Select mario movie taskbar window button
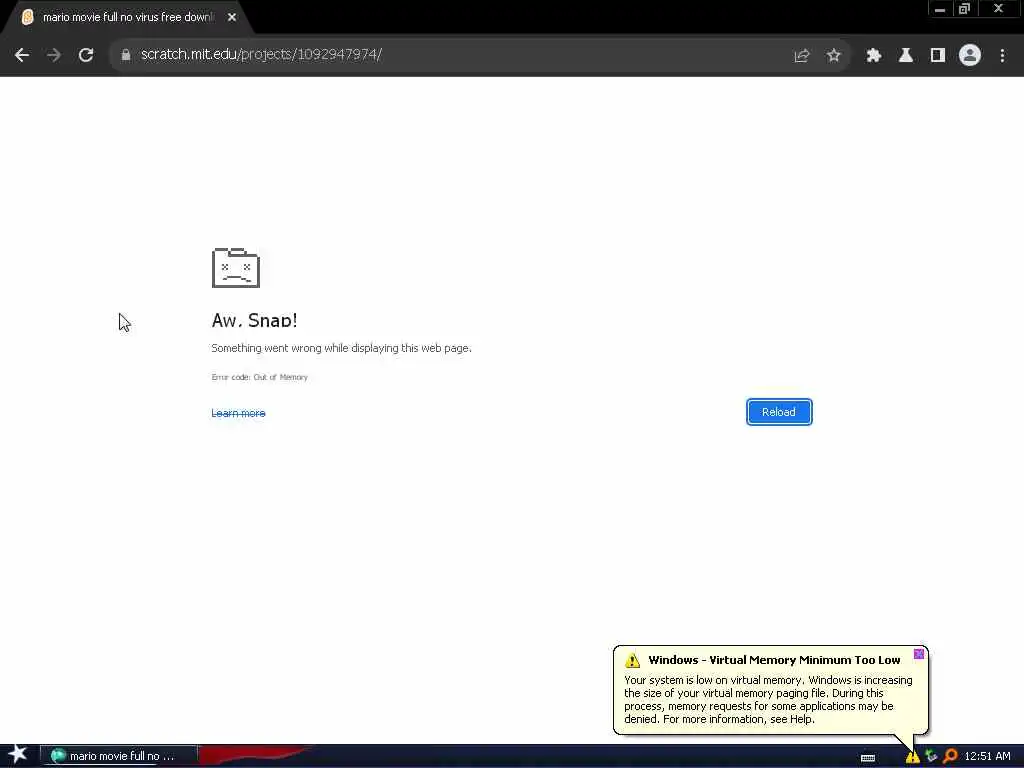Screen dimensions: 1024x768 pyautogui.click(x=119, y=756)
